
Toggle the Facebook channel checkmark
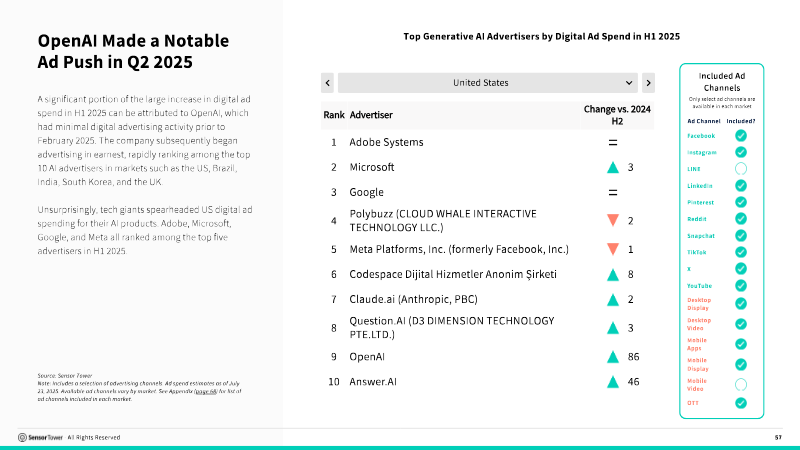click(x=741, y=136)
